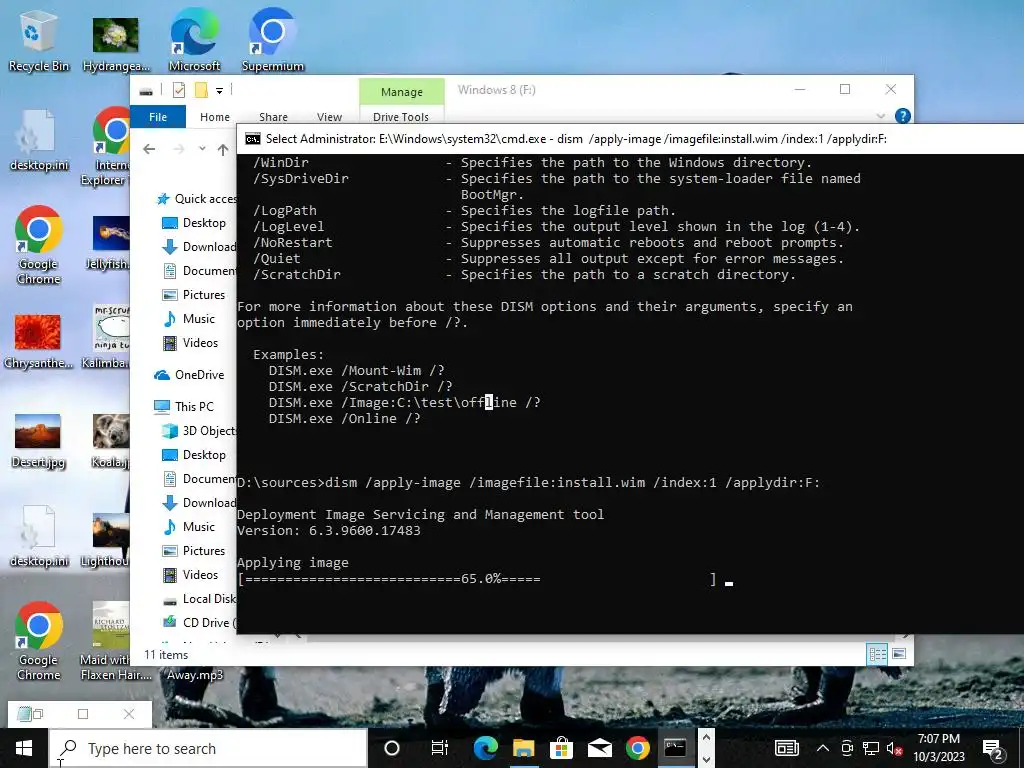Open Explorer Help question mark icon
The width and height of the screenshot is (1024, 768).
pyautogui.click(x=903, y=116)
